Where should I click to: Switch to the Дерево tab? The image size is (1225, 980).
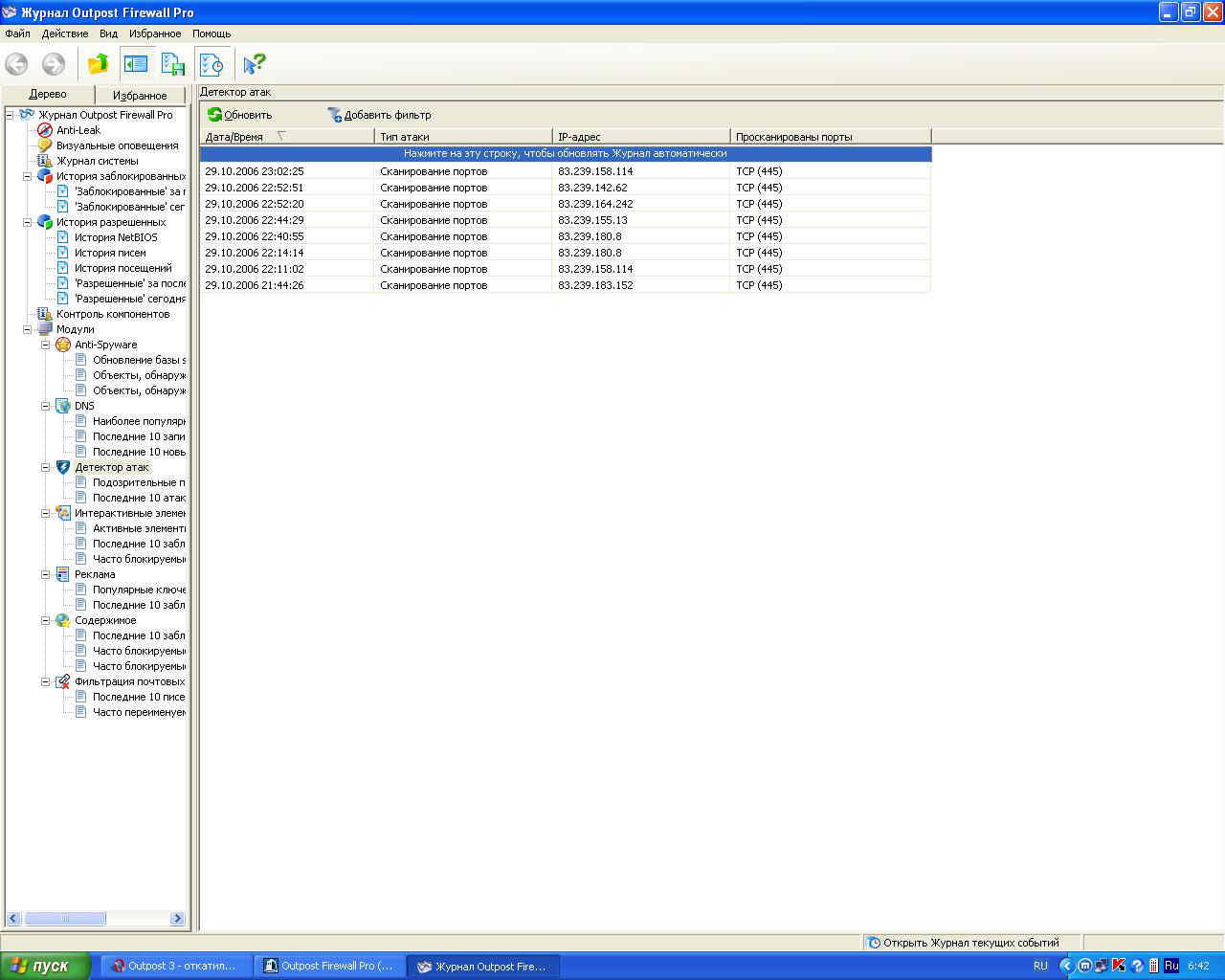click(x=48, y=94)
